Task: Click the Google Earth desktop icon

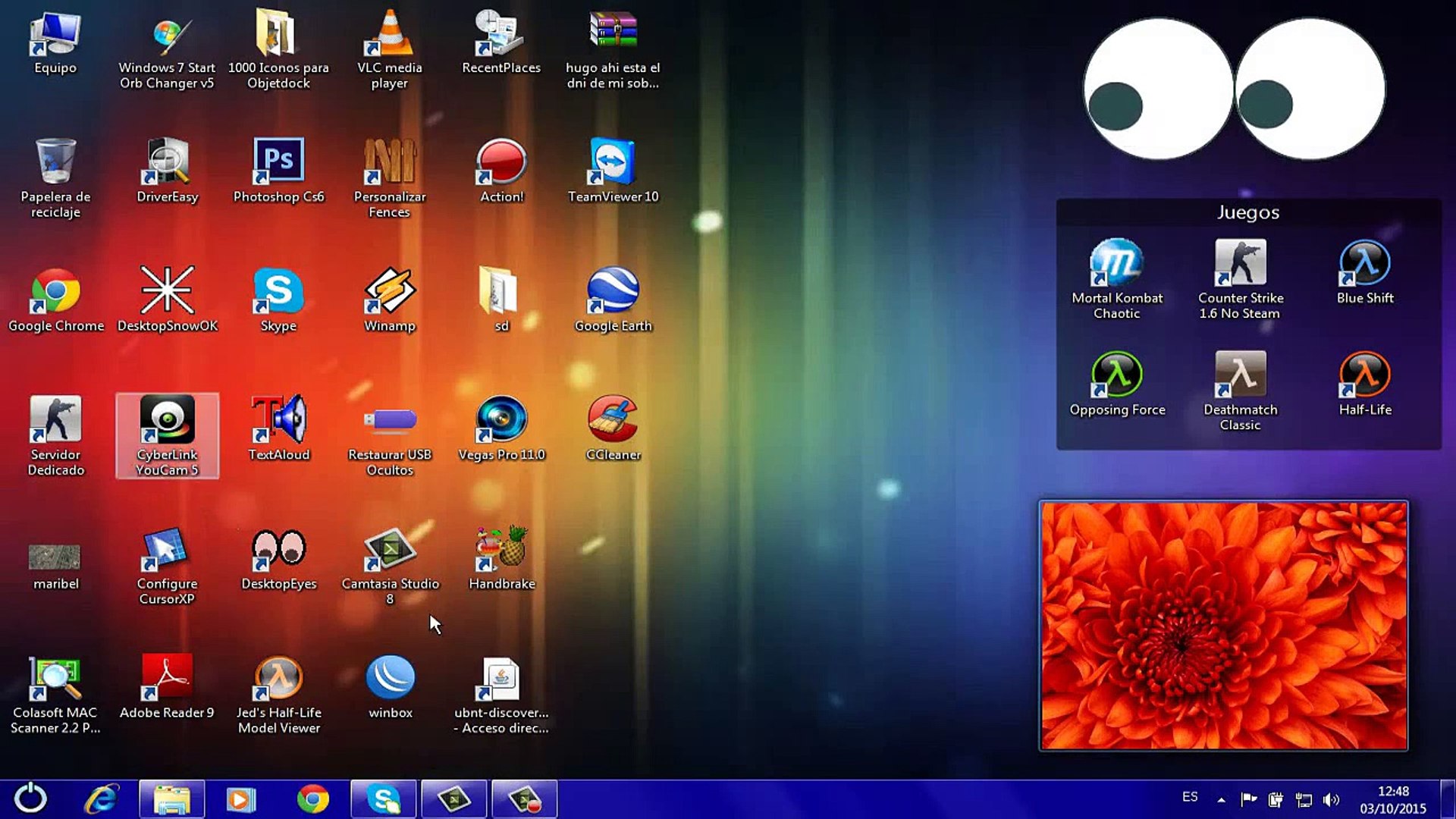Action: point(613,291)
